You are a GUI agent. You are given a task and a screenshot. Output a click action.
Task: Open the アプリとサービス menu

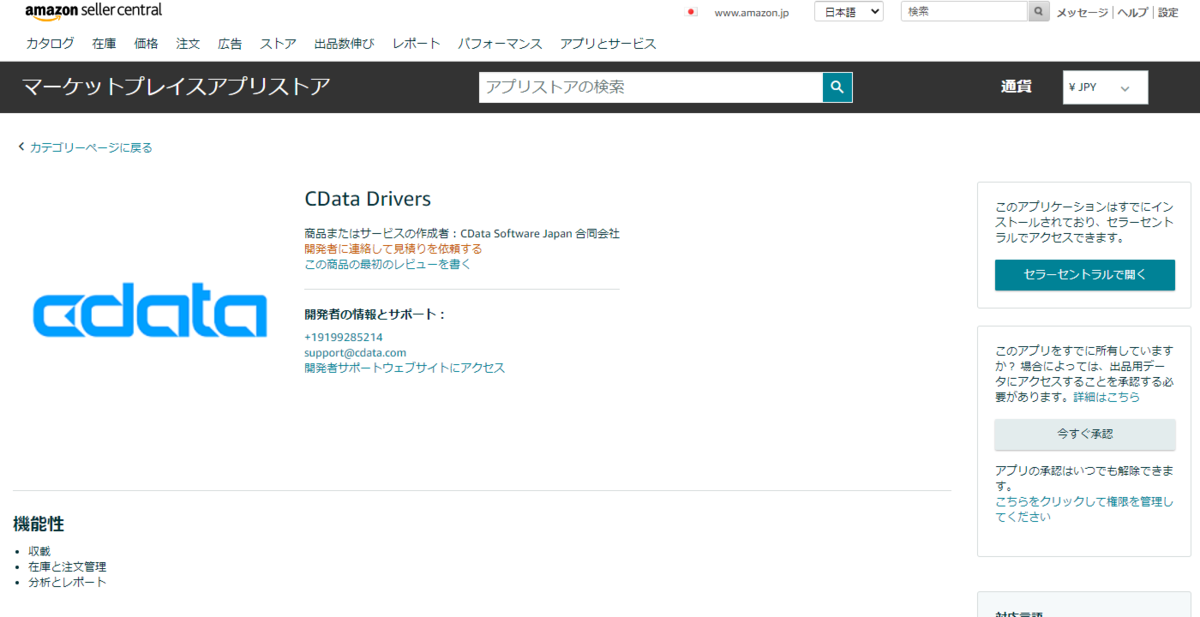coord(608,44)
